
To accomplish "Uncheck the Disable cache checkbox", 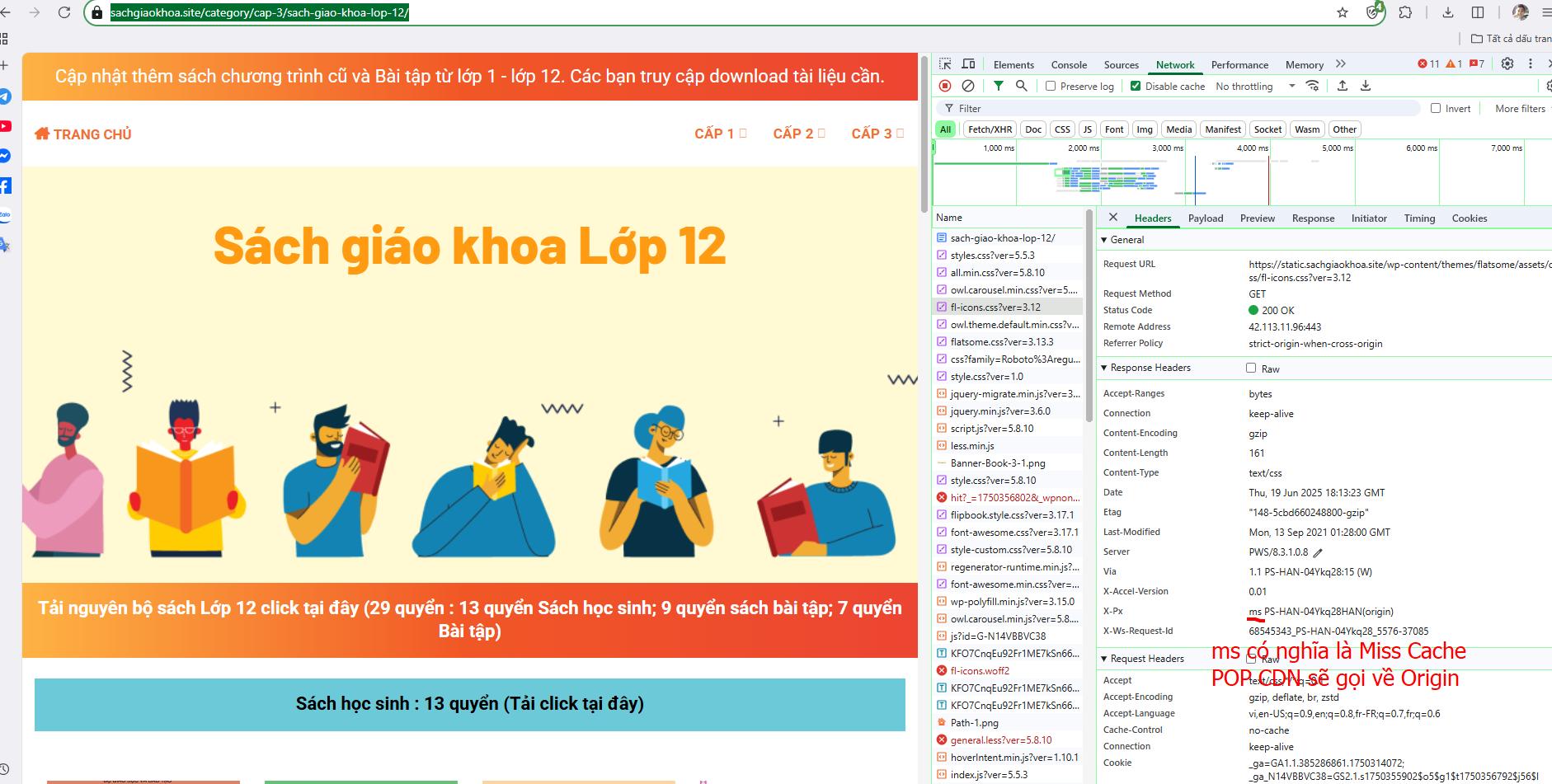I will pos(1136,86).
